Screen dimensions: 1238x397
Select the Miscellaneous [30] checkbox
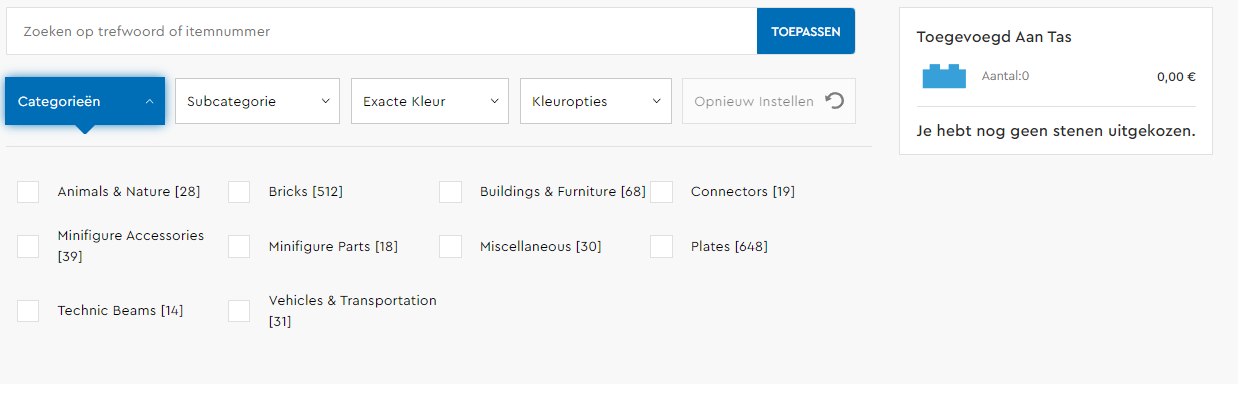pyautogui.click(x=450, y=247)
